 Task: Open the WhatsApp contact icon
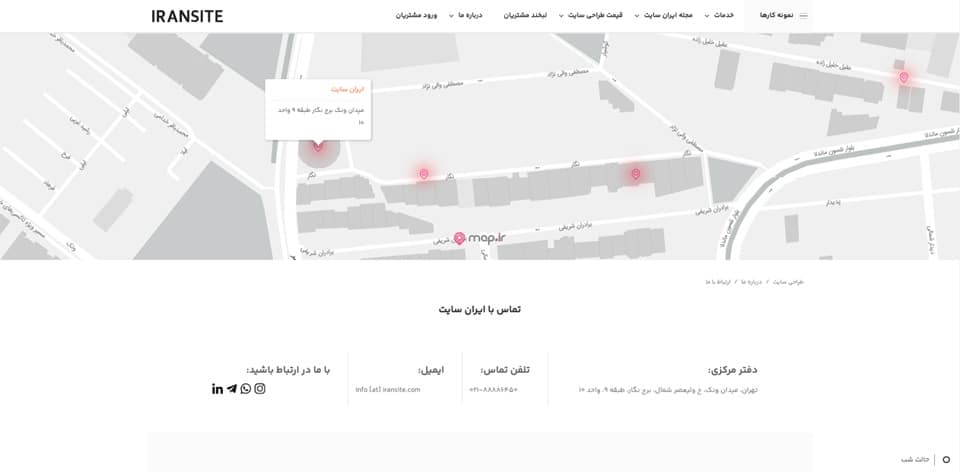coord(246,389)
